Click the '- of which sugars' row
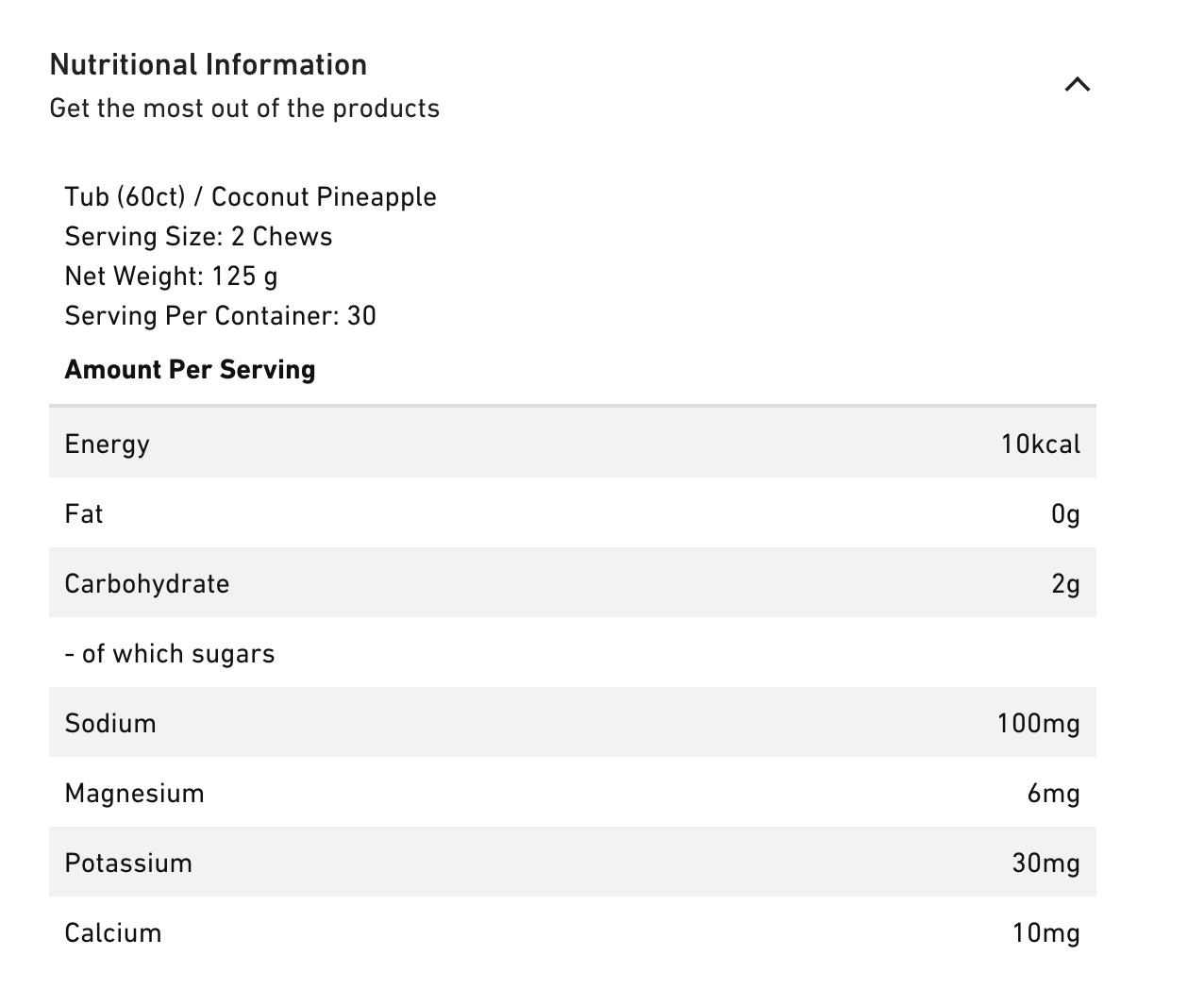This screenshot has height=1006, width=1204. pyautogui.click(x=170, y=654)
